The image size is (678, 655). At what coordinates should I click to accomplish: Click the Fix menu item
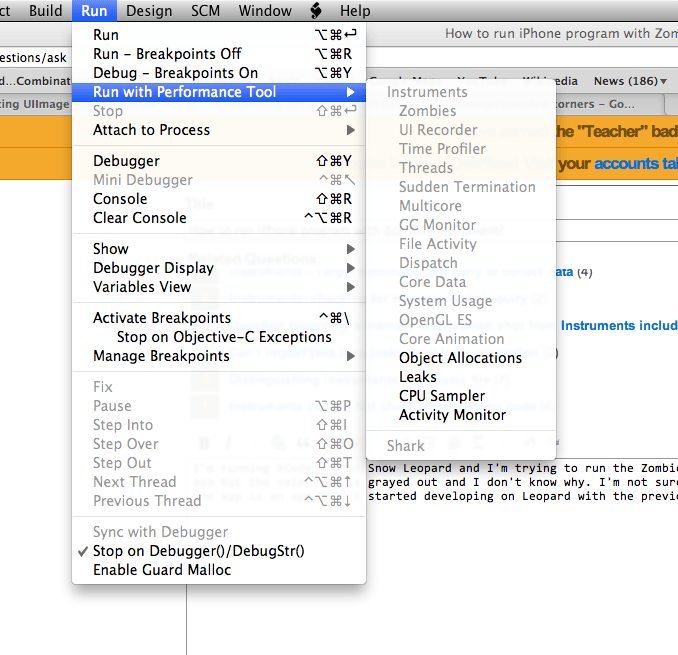coord(219,387)
